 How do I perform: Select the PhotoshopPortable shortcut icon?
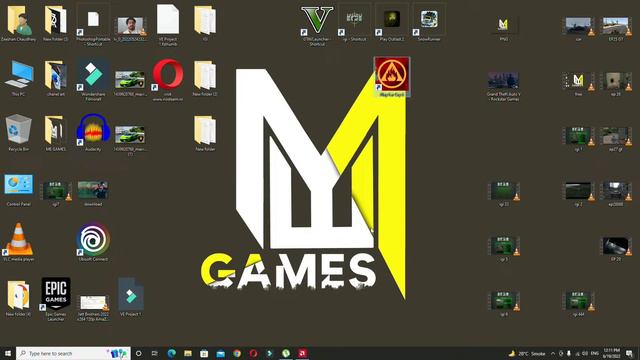click(93, 24)
